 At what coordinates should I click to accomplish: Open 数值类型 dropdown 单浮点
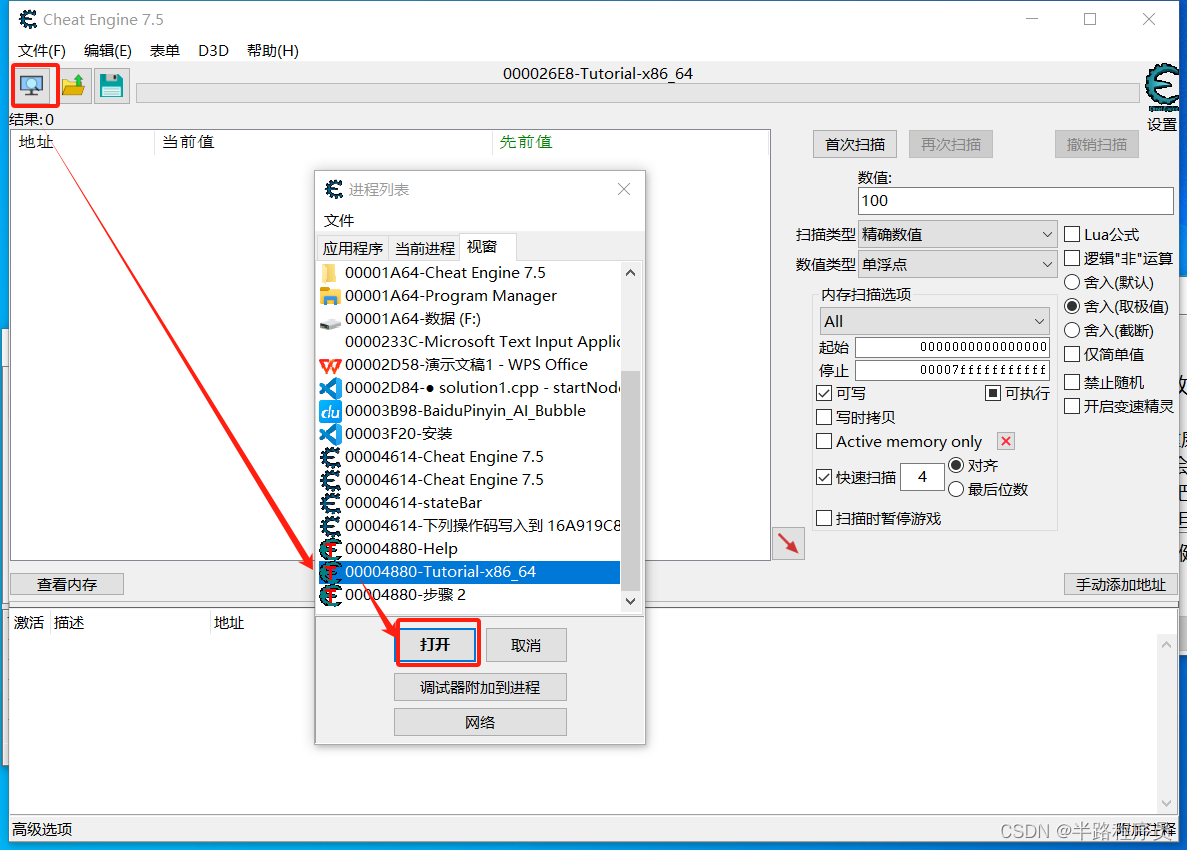click(x=958, y=265)
